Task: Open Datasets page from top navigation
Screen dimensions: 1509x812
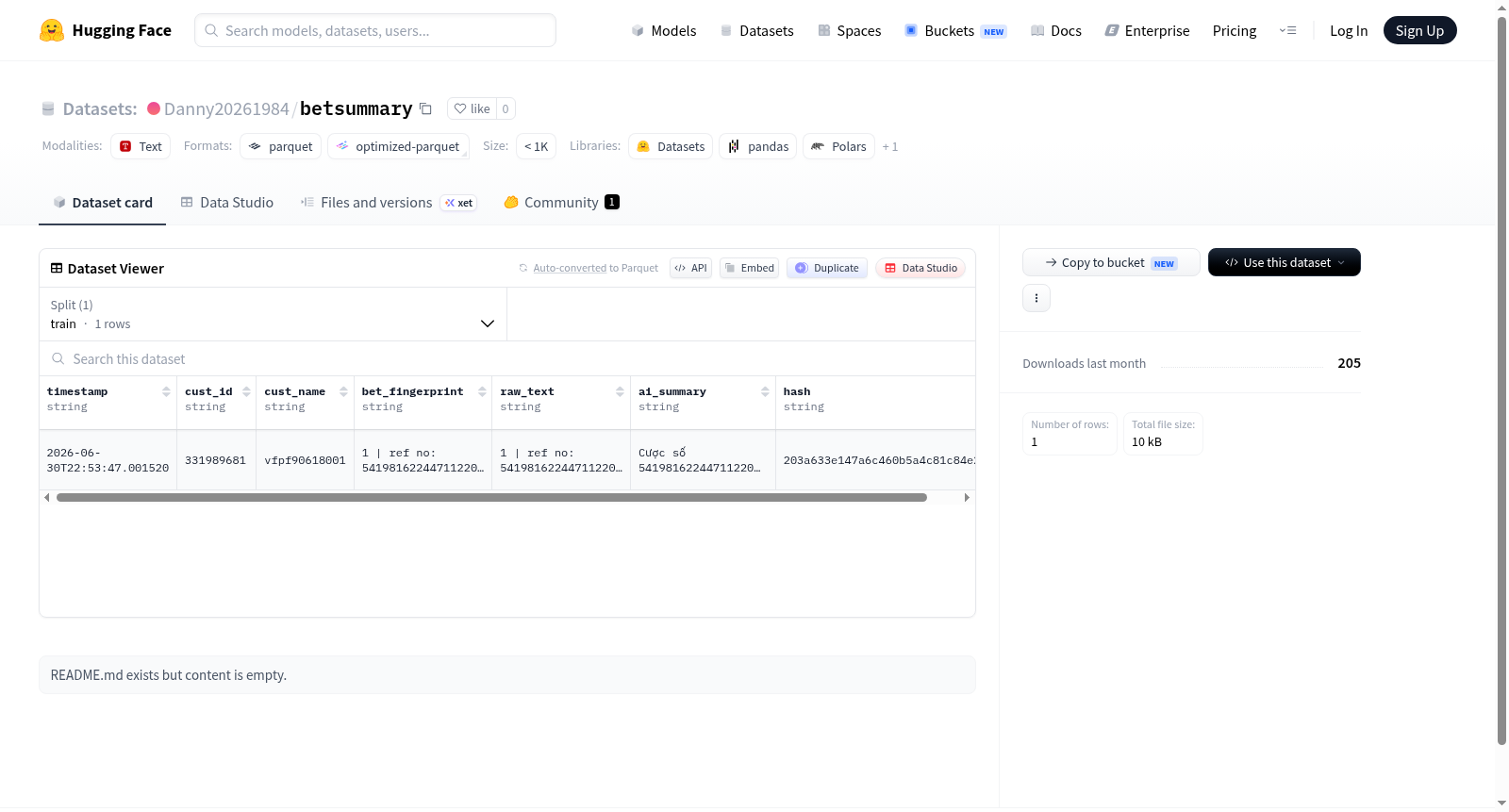Action: 757,30
